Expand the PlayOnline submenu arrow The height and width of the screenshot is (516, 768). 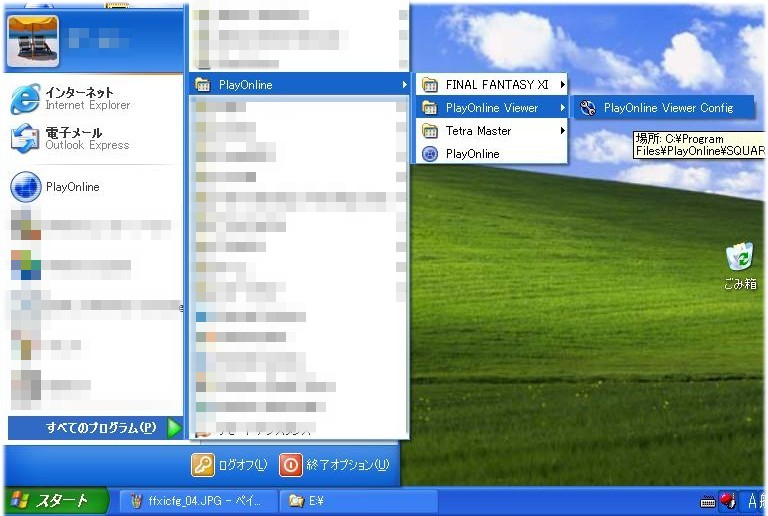coord(404,85)
